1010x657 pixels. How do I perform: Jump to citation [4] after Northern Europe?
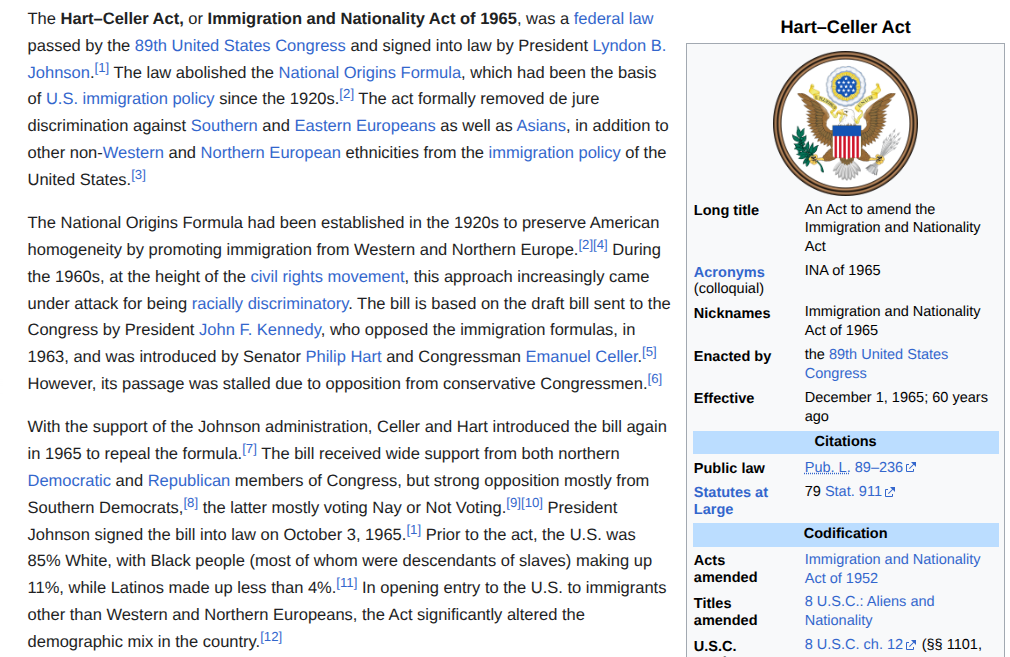[x=600, y=245]
